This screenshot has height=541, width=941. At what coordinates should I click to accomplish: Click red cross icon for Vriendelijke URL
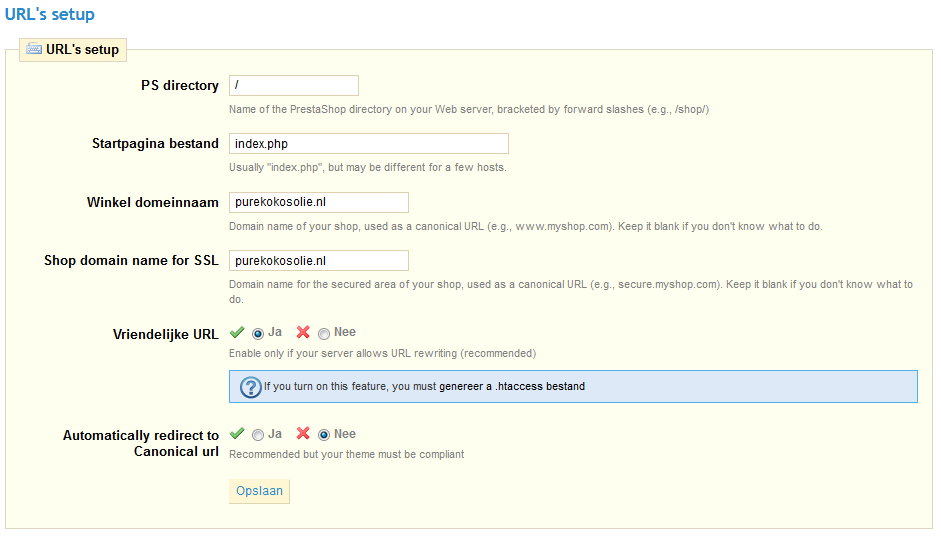point(303,332)
